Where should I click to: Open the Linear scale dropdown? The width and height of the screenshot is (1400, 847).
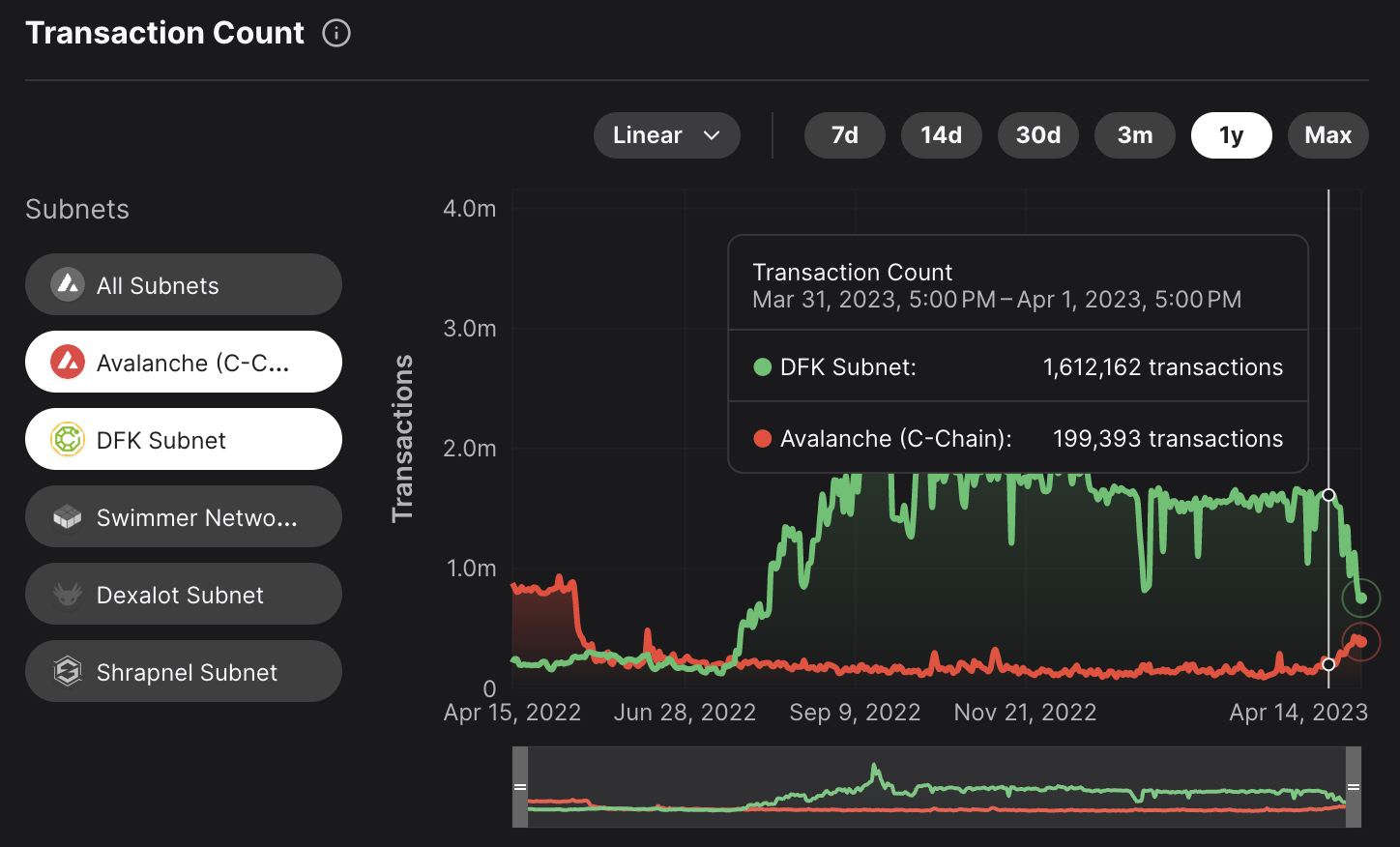pyautogui.click(x=666, y=135)
